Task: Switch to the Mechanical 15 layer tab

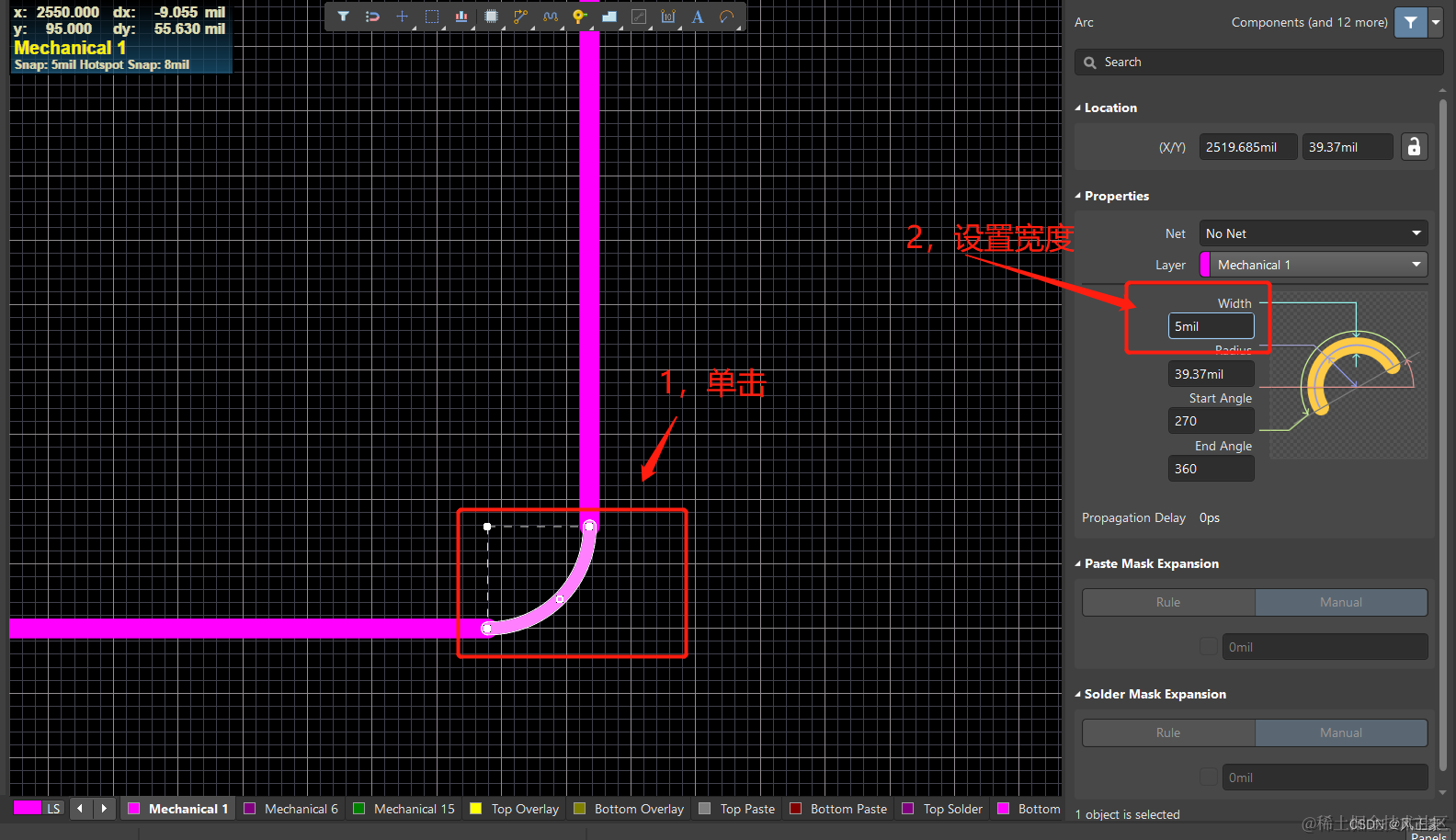Action: (x=404, y=809)
